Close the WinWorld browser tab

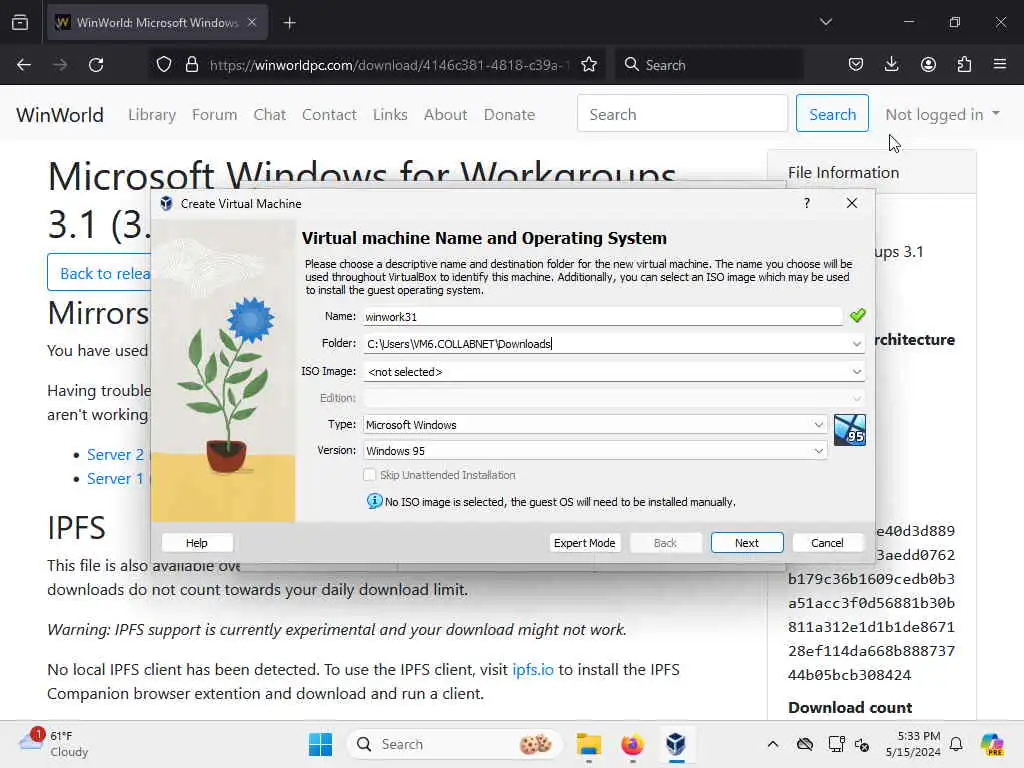click(x=252, y=22)
